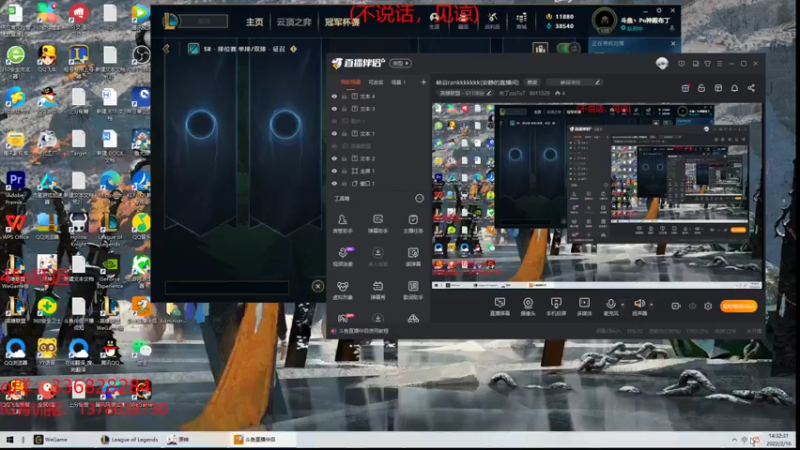Add 多媒体 multimedia source
This screenshot has width=800, height=450.
[584, 307]
